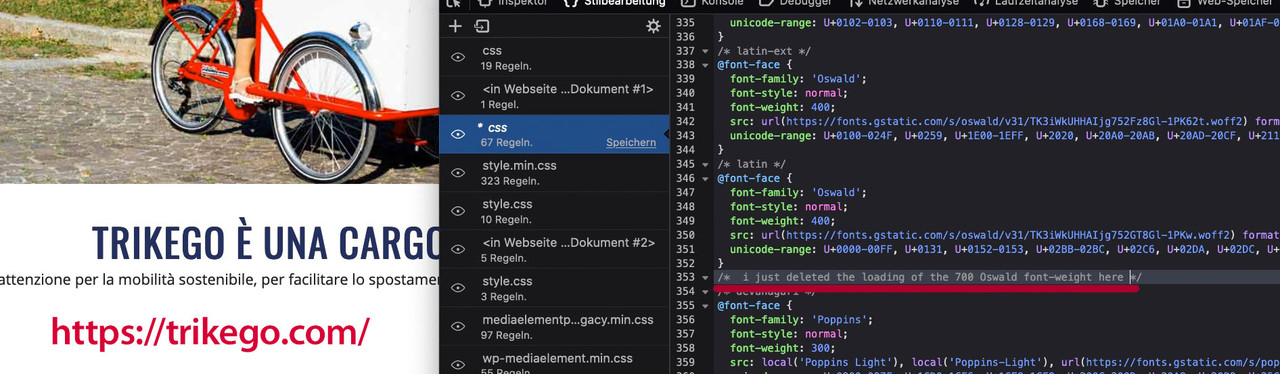Toggle visibility of css with 19 Regeln
This screenshot has width=1280, height=374.
click(458, 58)
